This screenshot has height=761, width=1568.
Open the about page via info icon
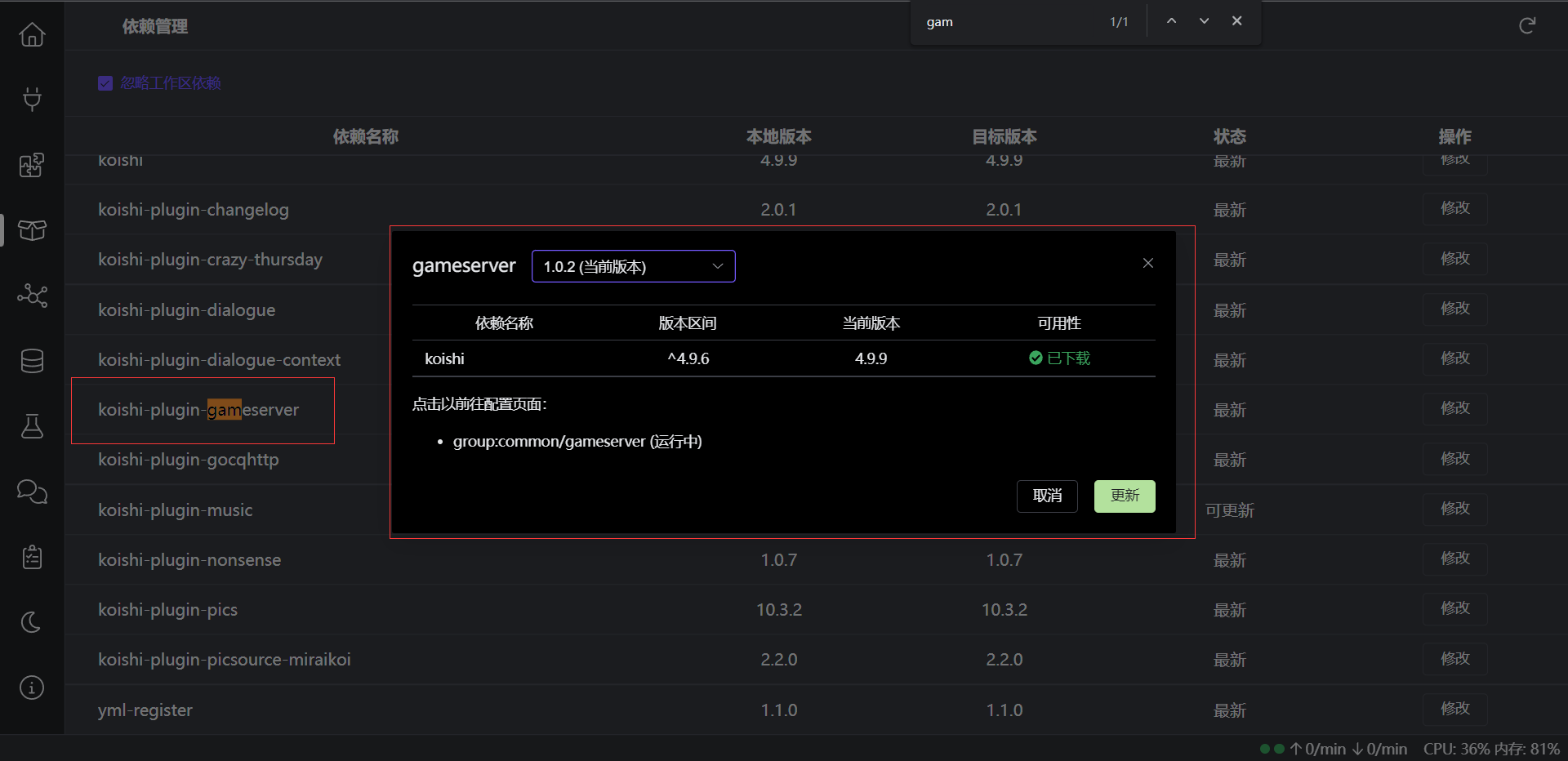click(x=33, y=688)
